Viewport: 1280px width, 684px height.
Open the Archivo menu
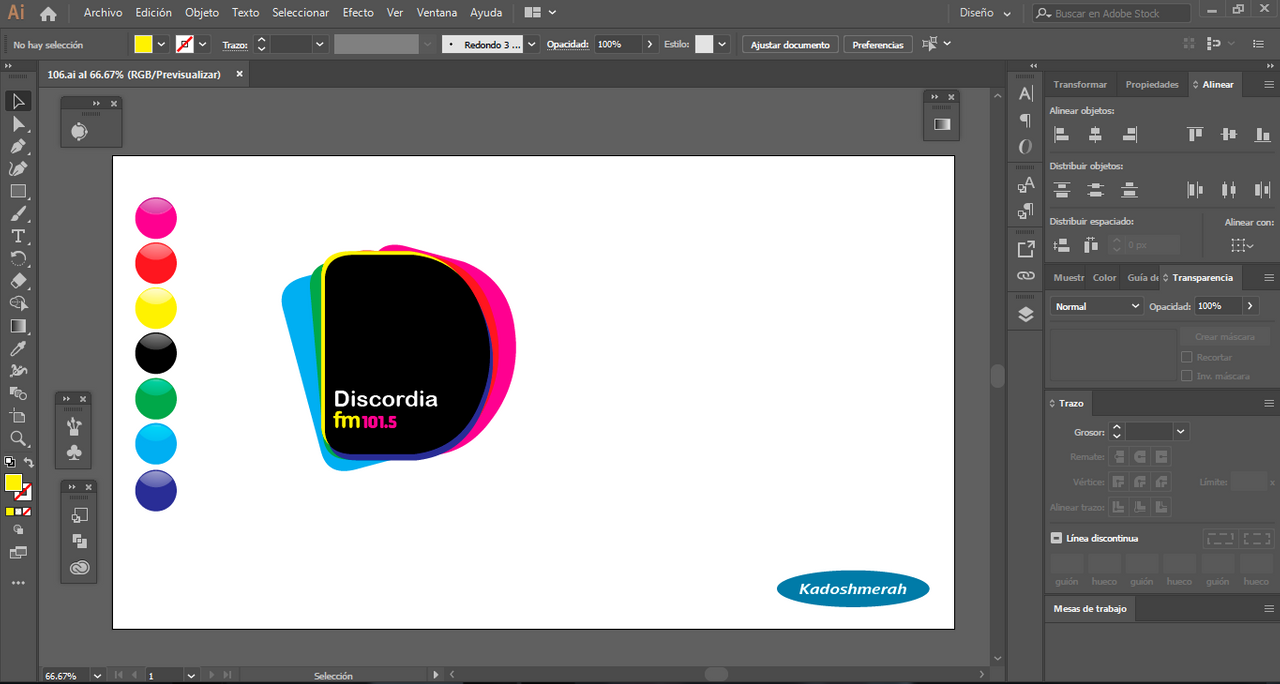(103, 13)
